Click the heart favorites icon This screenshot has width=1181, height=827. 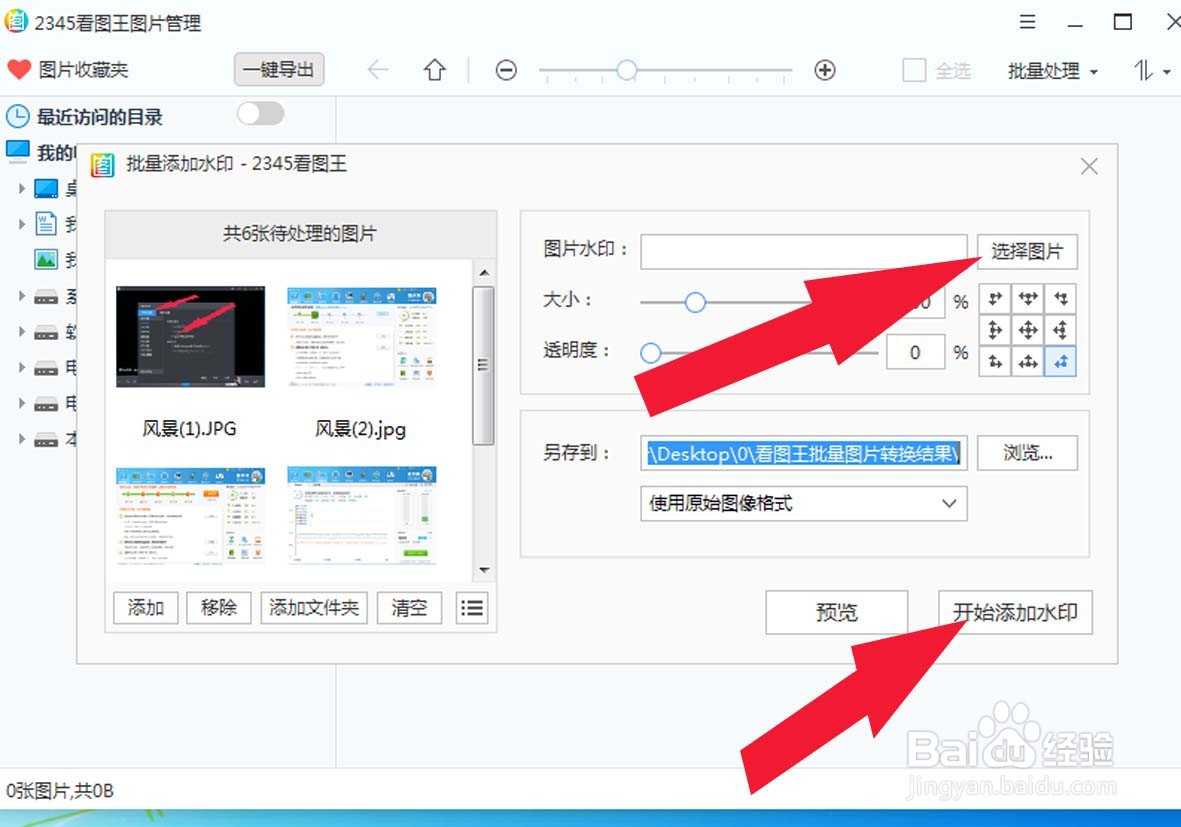[x=19, y=70]
